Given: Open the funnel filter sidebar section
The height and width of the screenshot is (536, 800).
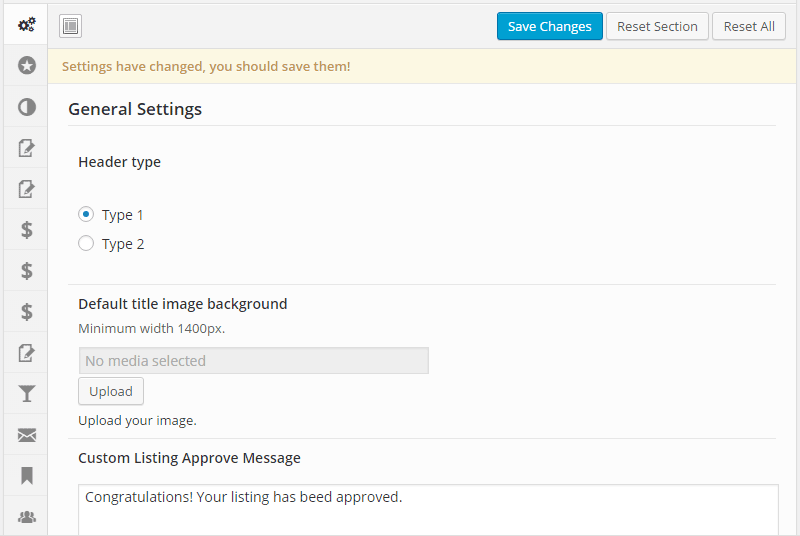Looking at the screenshot, I should 26,394.
